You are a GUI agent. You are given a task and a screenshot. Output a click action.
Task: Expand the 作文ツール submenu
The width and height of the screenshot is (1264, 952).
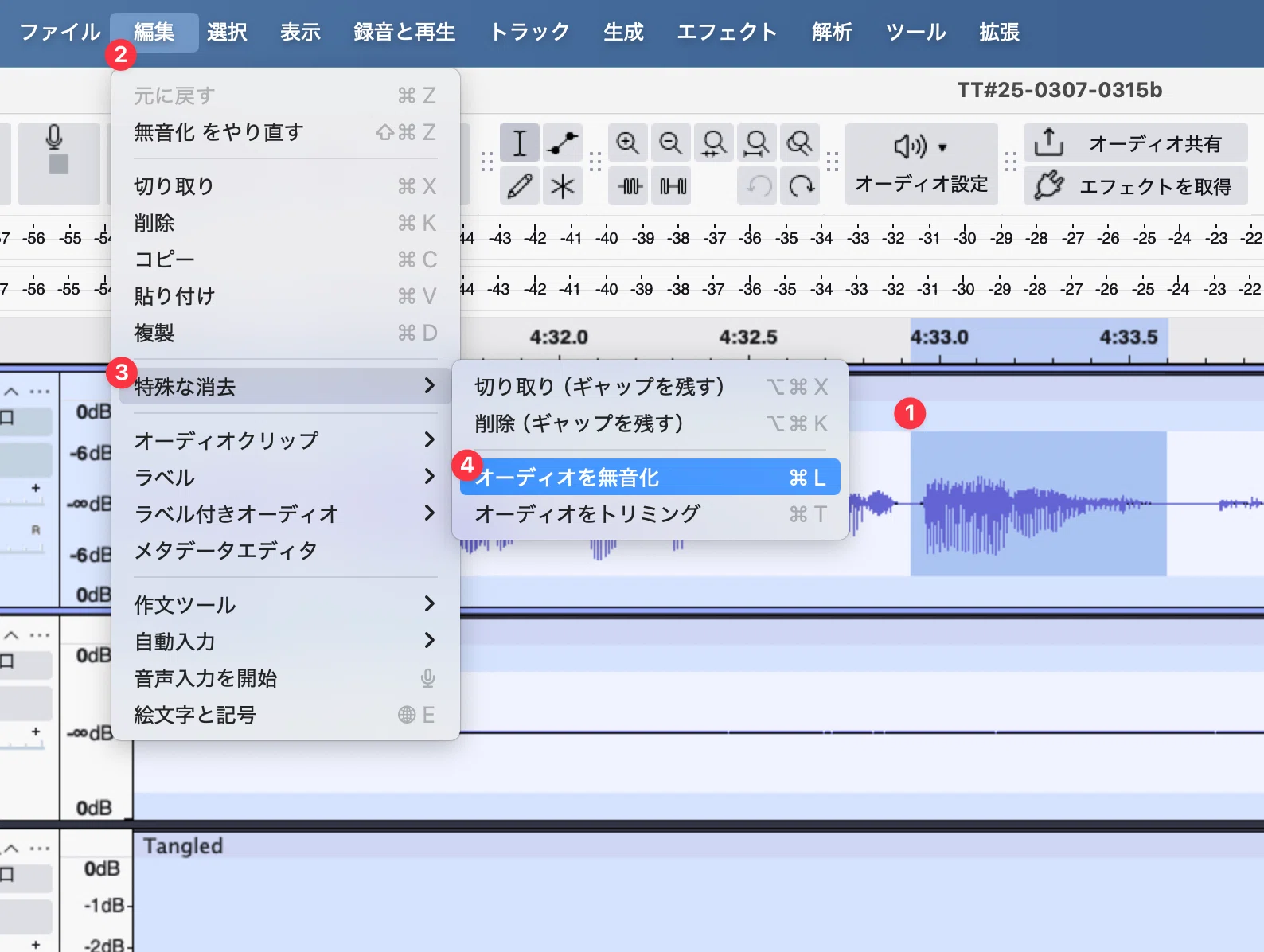point(285,604)
